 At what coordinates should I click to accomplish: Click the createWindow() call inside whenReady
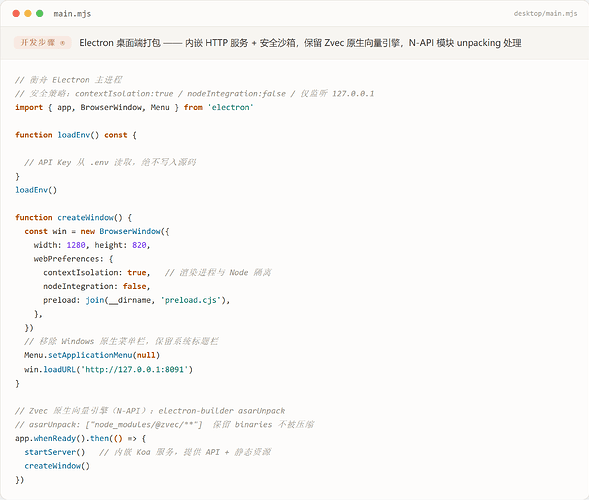pyautogui.click(x=57, y=466)
